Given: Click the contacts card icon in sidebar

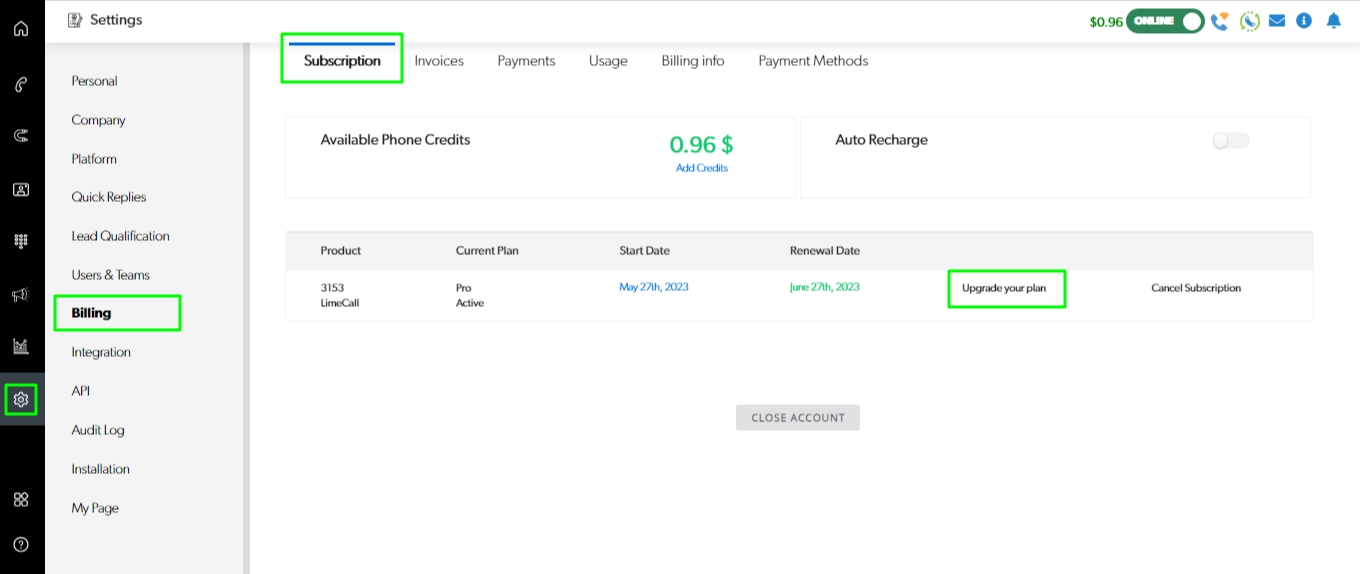Looking at the screenshot, I should click(21, 189).
